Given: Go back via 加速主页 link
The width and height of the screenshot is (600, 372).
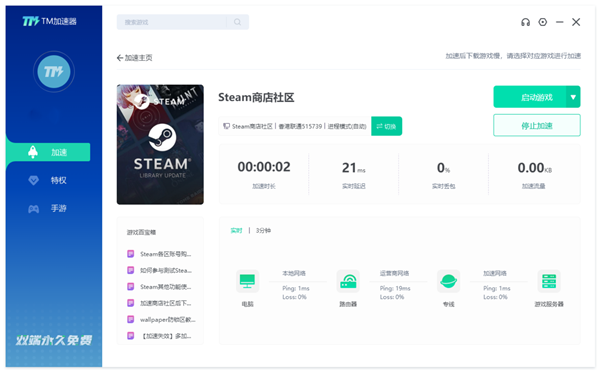Looking at the screenshot, I should click(135, 58).
